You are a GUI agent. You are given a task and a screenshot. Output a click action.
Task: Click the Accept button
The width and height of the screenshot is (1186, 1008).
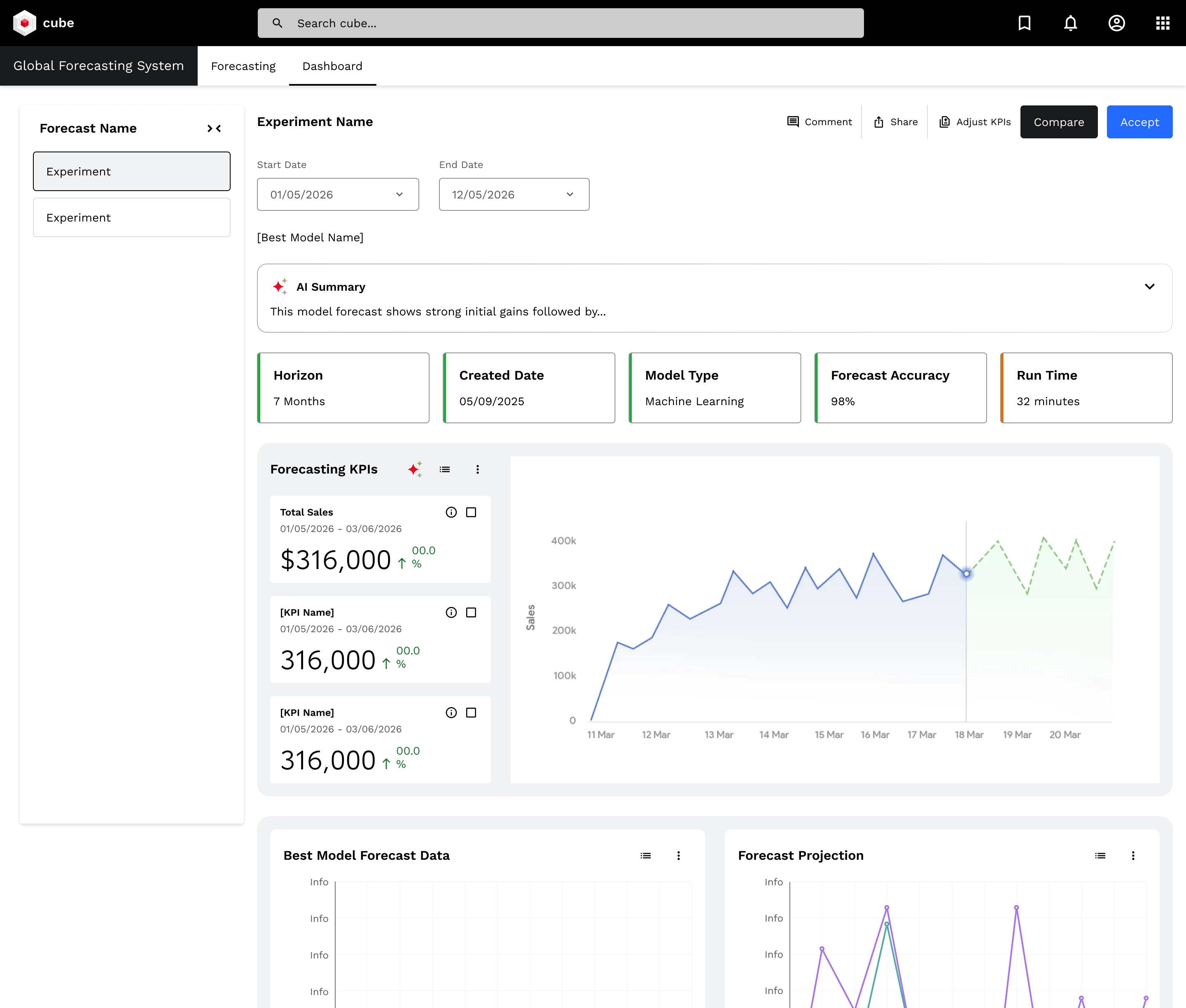1139,122
